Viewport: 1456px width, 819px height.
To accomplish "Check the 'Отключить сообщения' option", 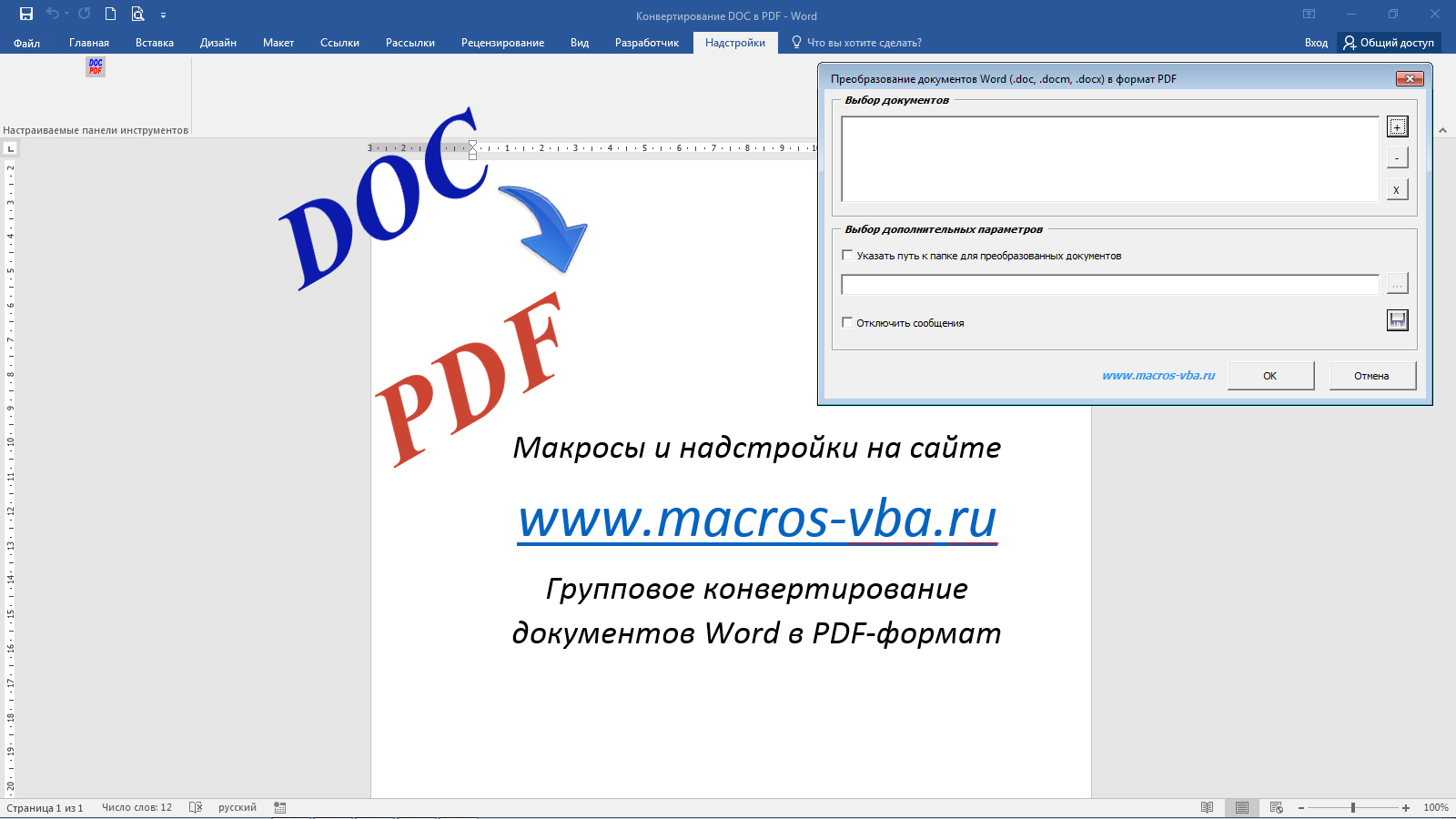I will point(847,322).
